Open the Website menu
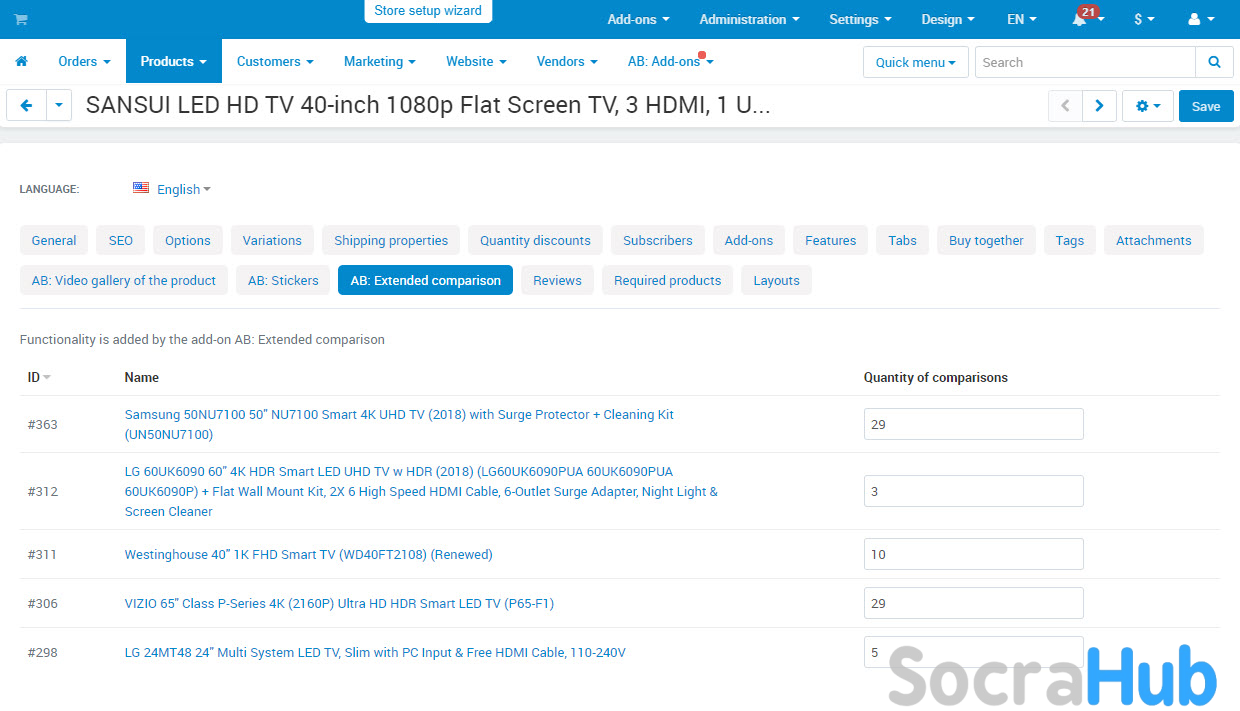The width and height of the screenshot is (1240, 711). pyautogui.click(x=476, y=61)
